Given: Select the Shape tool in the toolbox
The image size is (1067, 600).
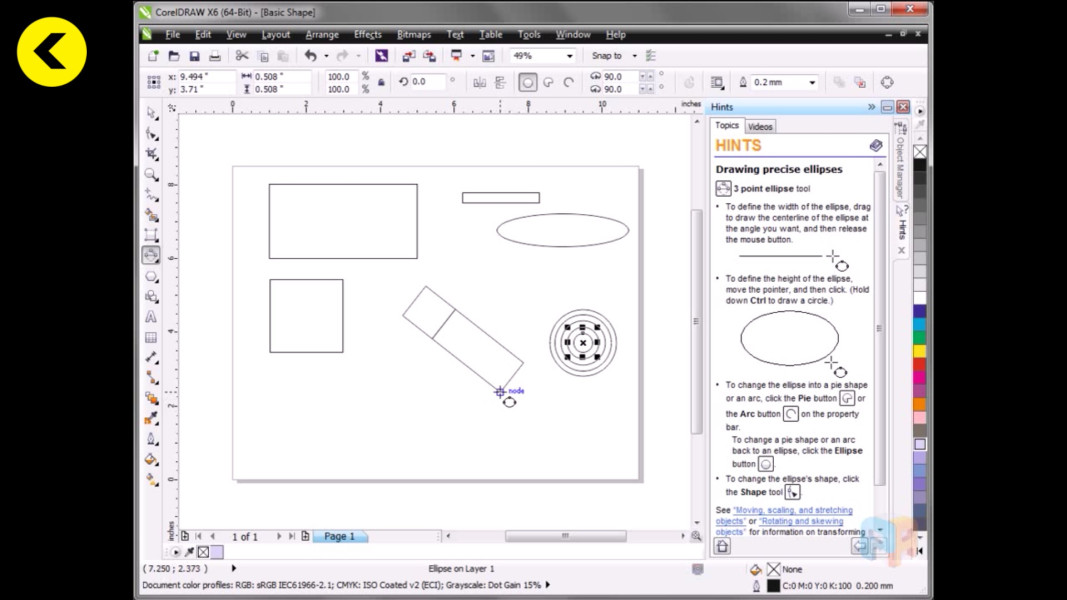Looking at the screenshot, I should point(151,133).
